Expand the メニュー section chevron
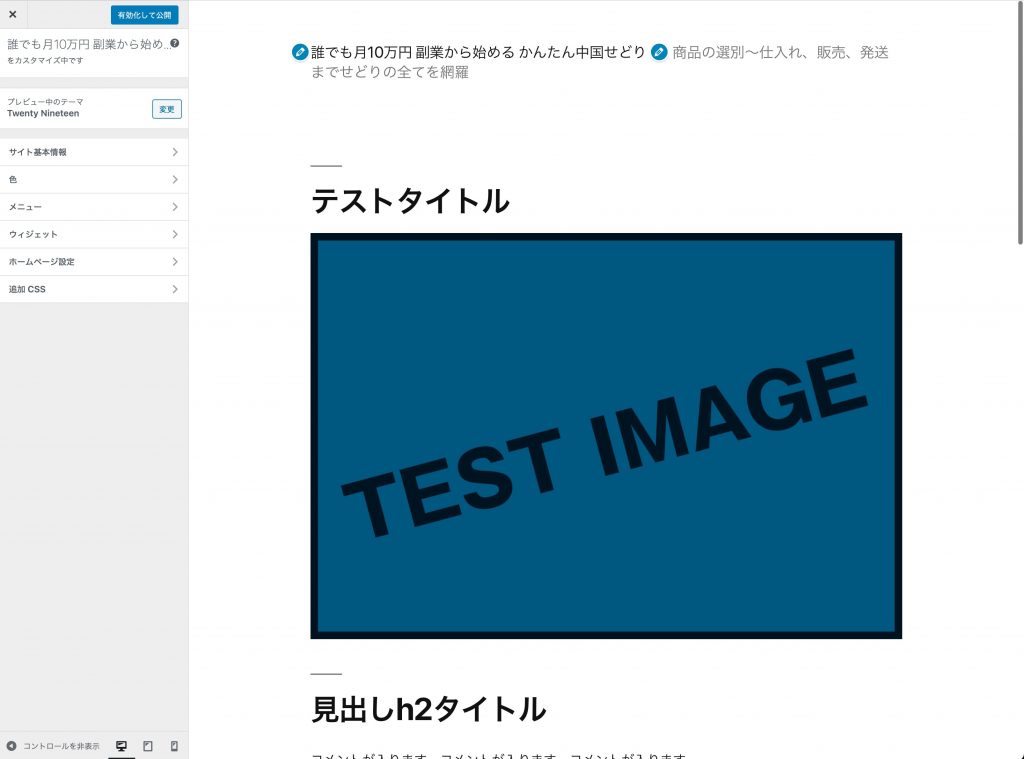 coord(175,207)
